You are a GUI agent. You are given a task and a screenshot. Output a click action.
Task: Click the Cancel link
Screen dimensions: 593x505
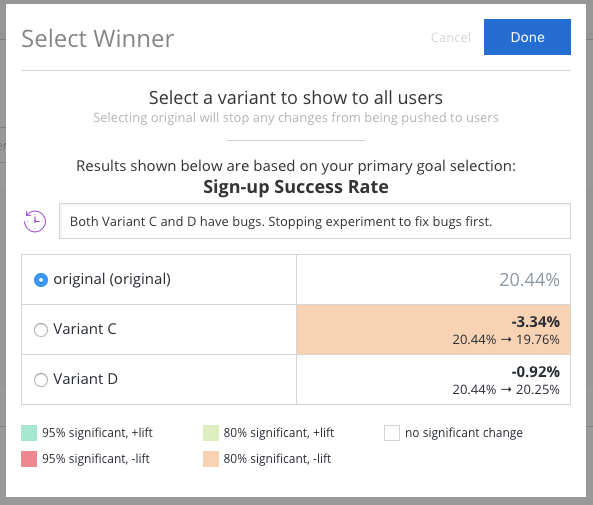coord(451,37)
